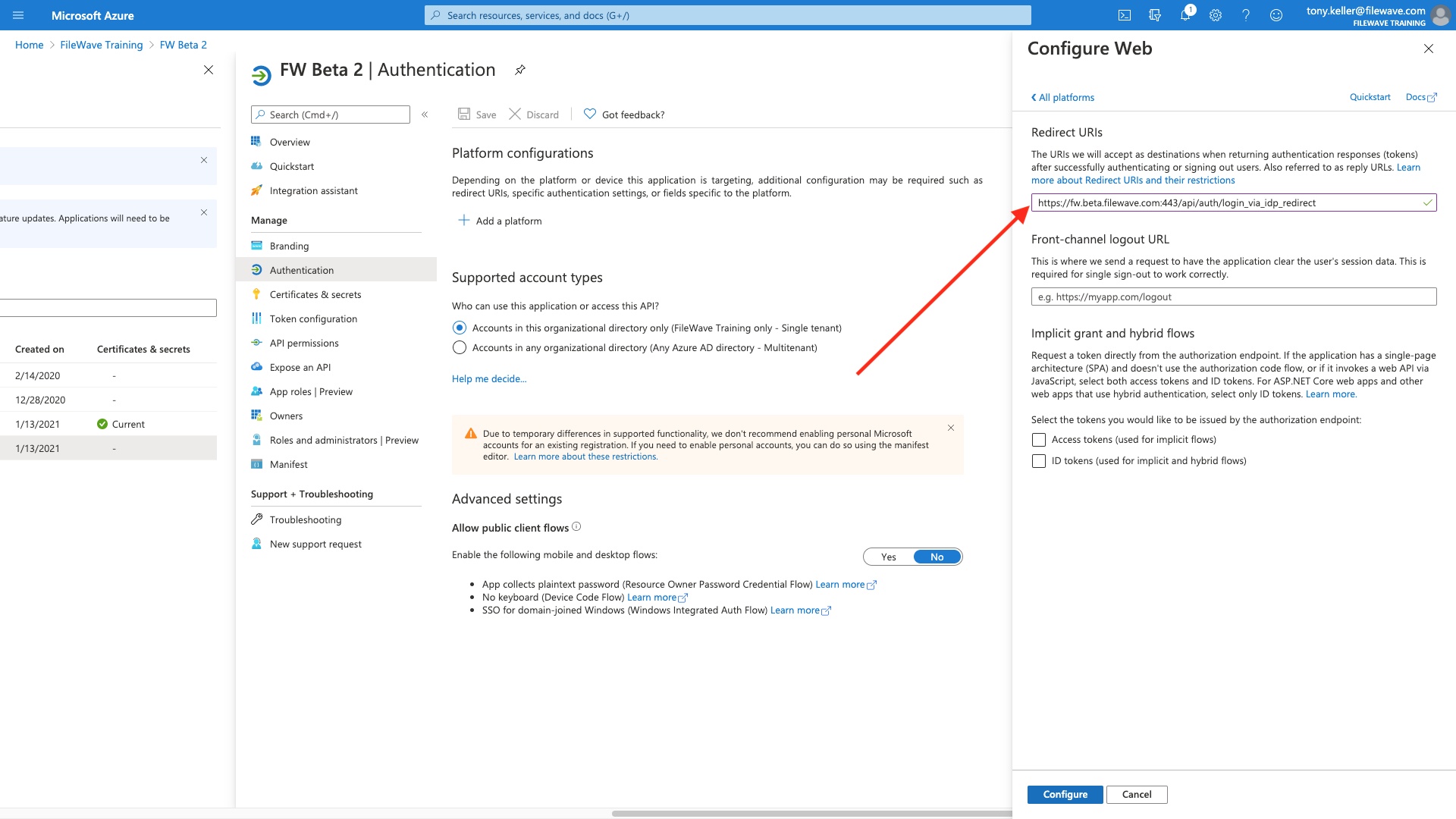
Task: Select the Authentication menu item
Action: point(336,270)
